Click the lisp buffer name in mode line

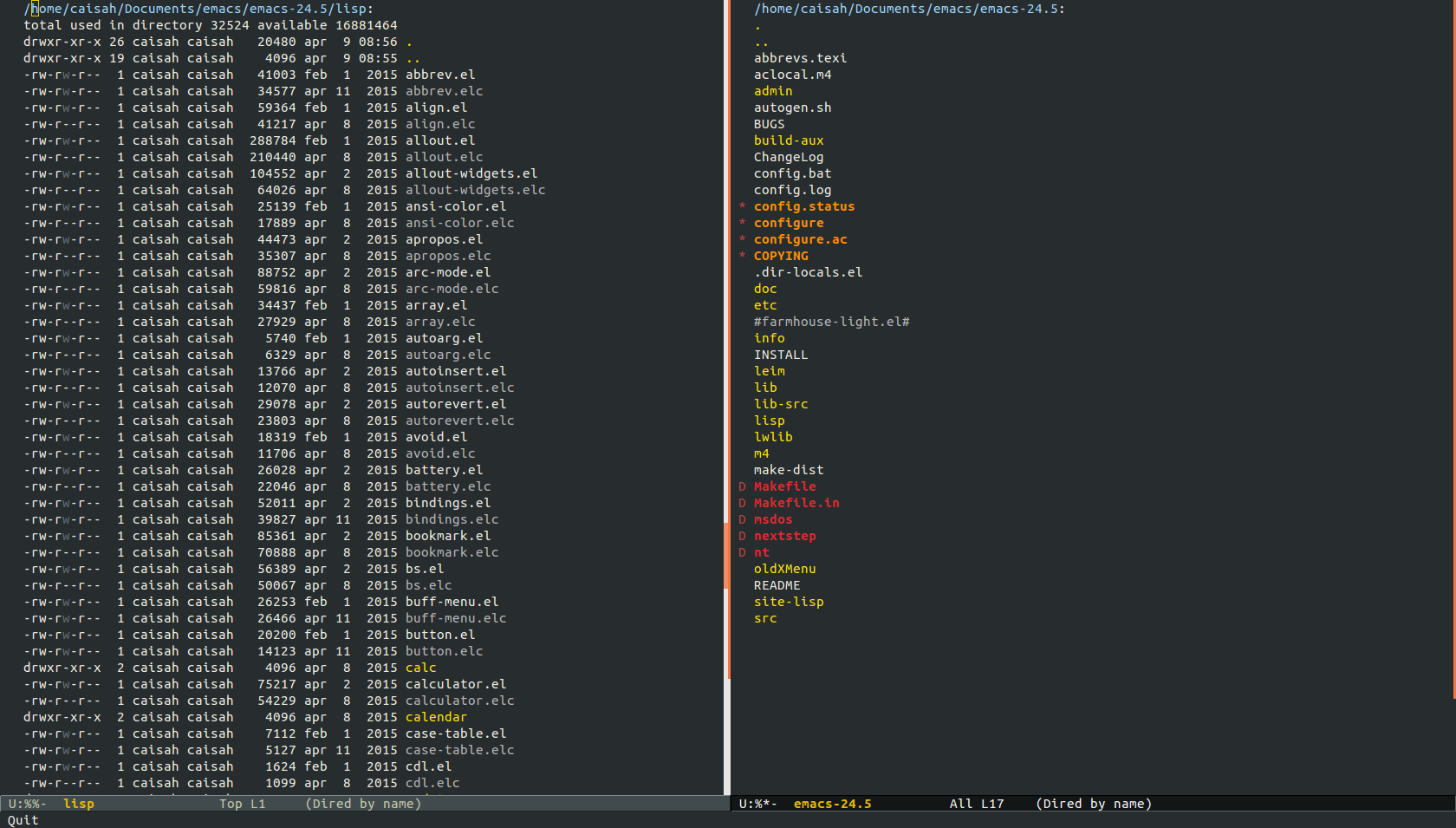pyautogui.click(x=78, y=804)
